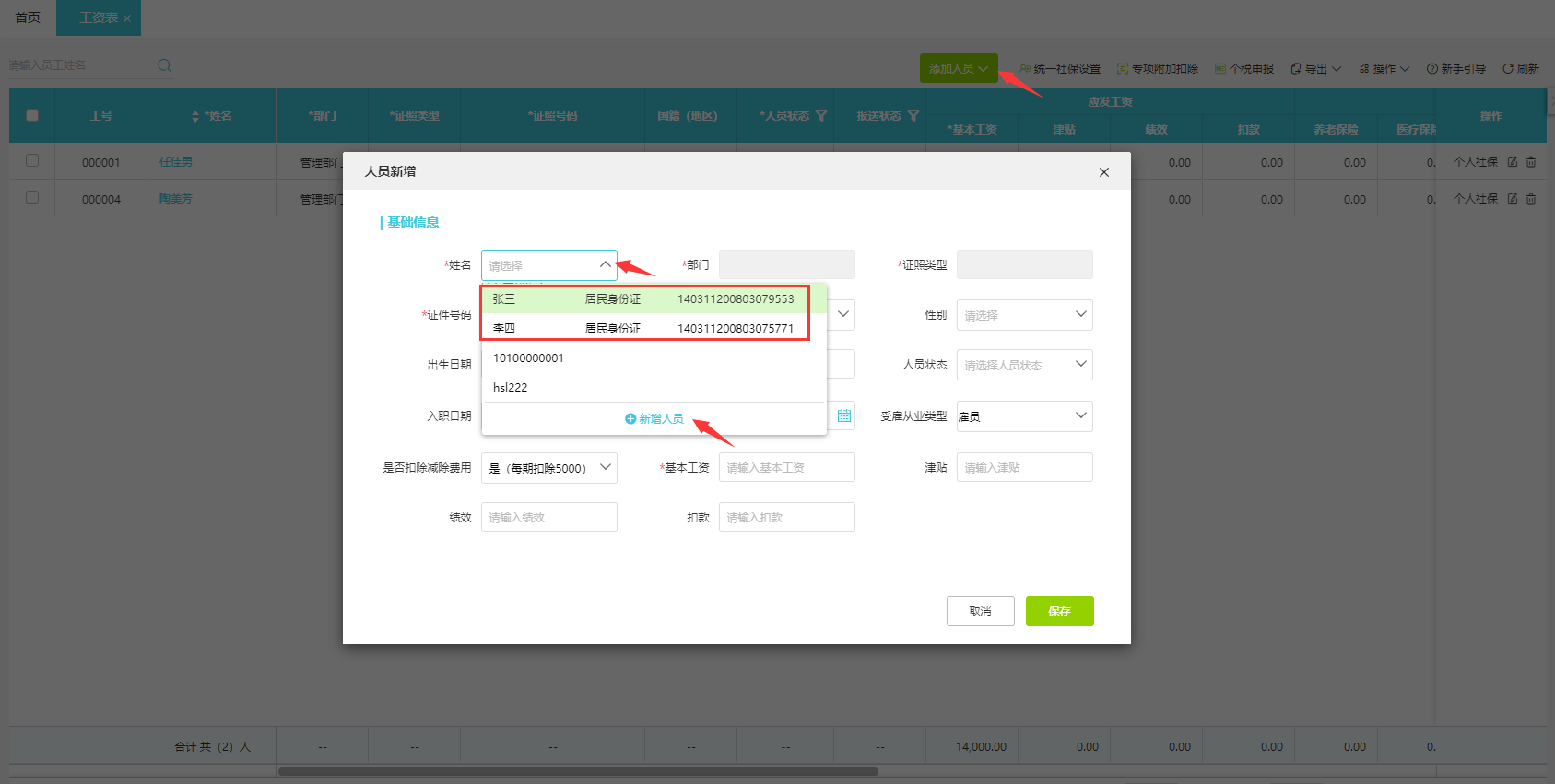Open the 人员状态 selection dropdown

click(x=1024, y=365)
